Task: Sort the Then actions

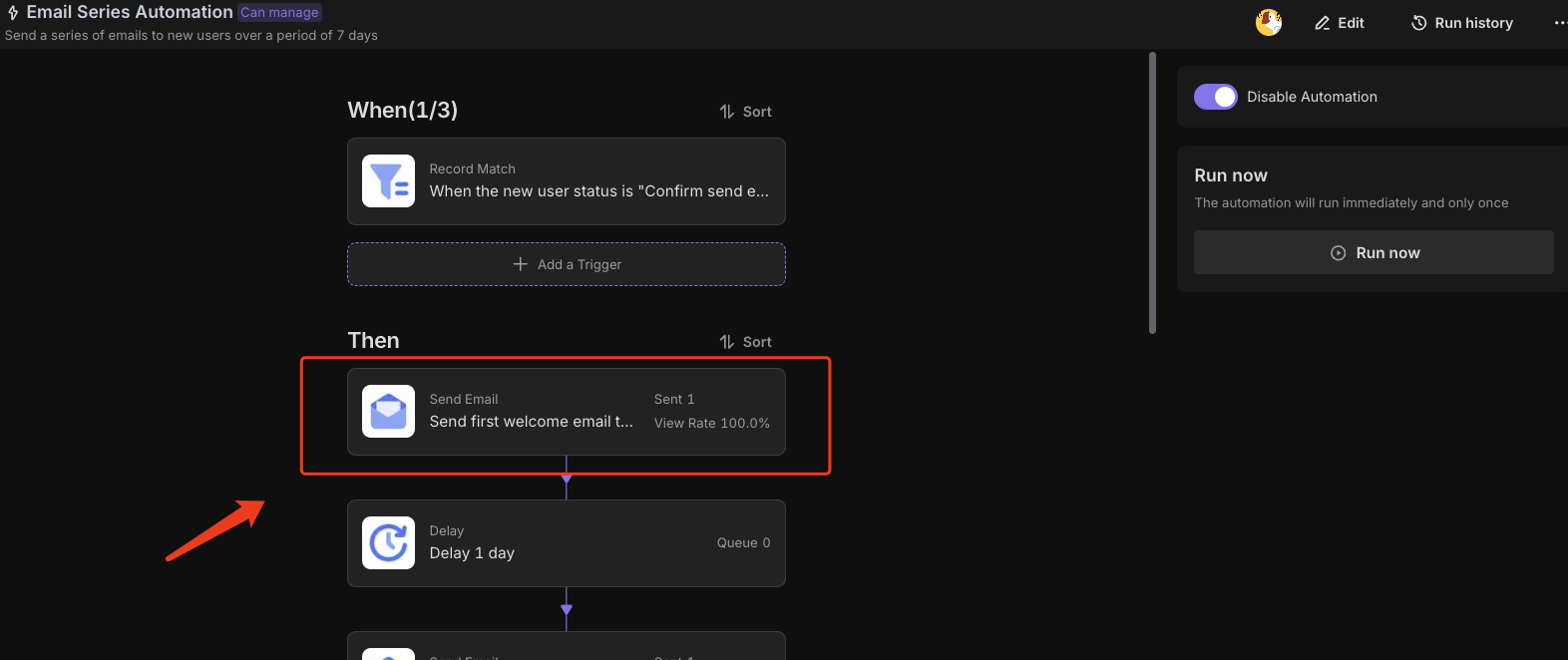Action: point(746,342)
